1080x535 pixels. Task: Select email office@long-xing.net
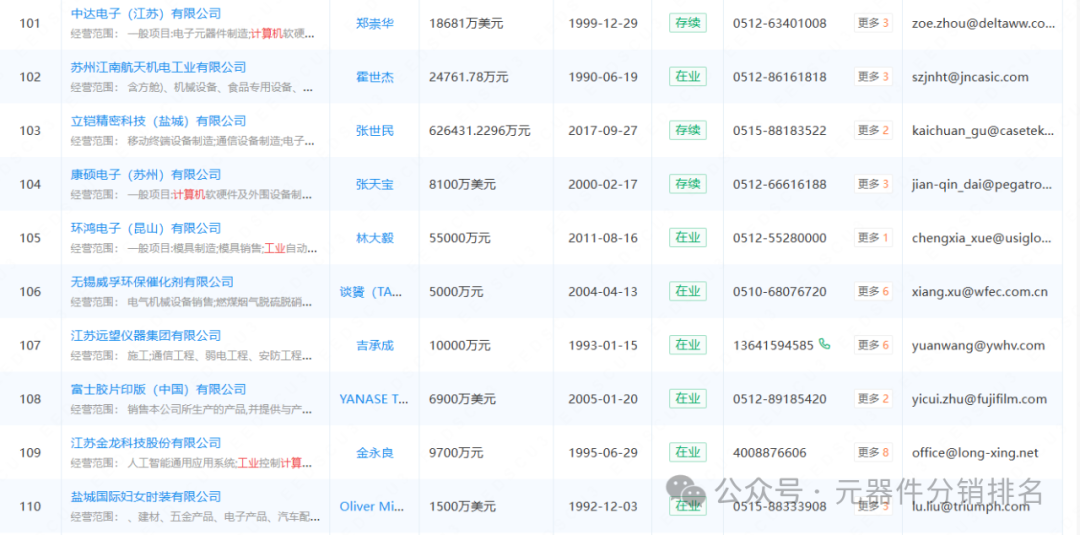click(x=975, y=453)
